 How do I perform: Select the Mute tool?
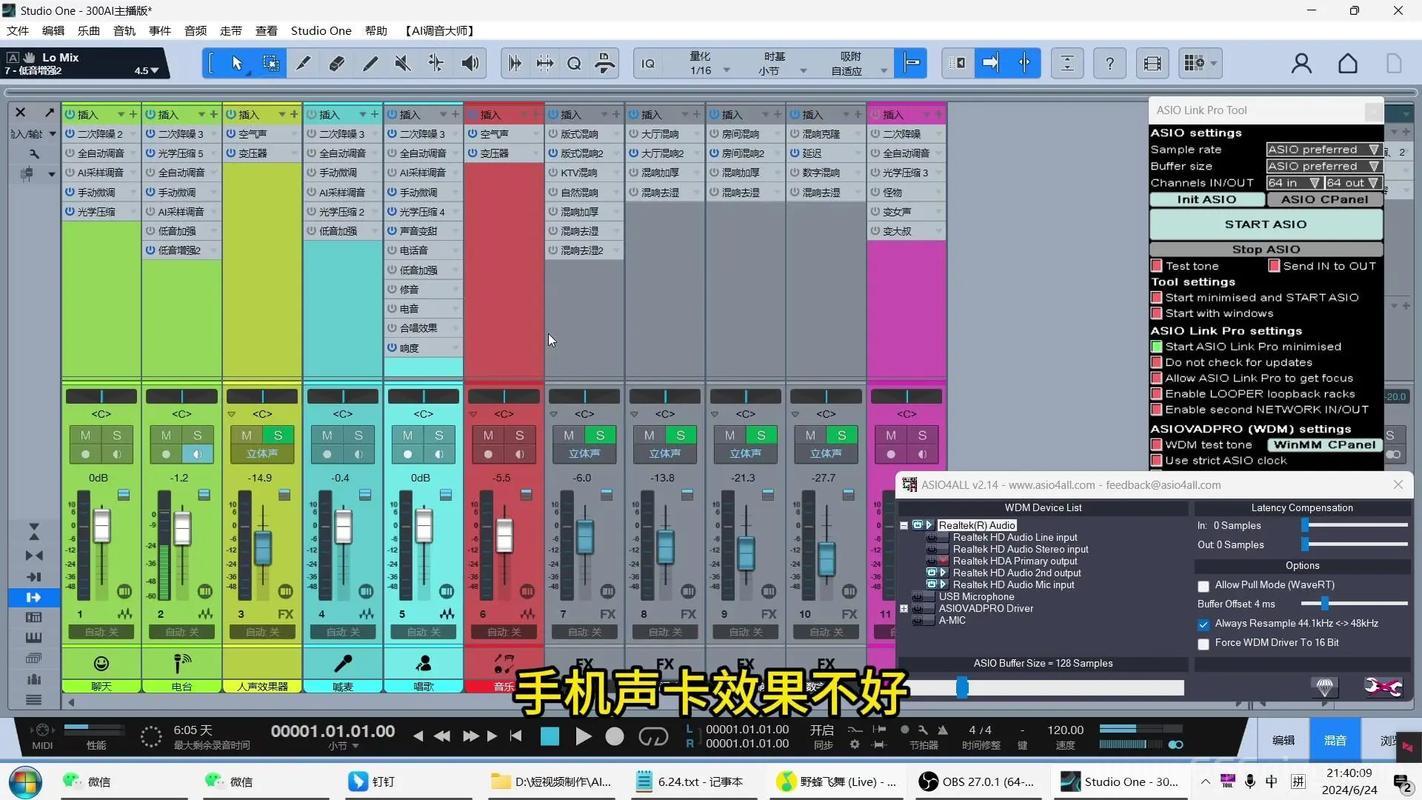tap(403, 63)
